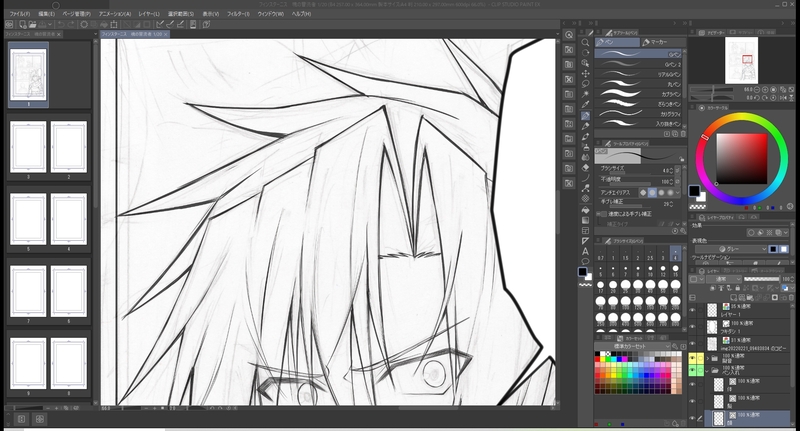
Task: Open the save dropdown arrow in command bar
Action: (50, 24)
